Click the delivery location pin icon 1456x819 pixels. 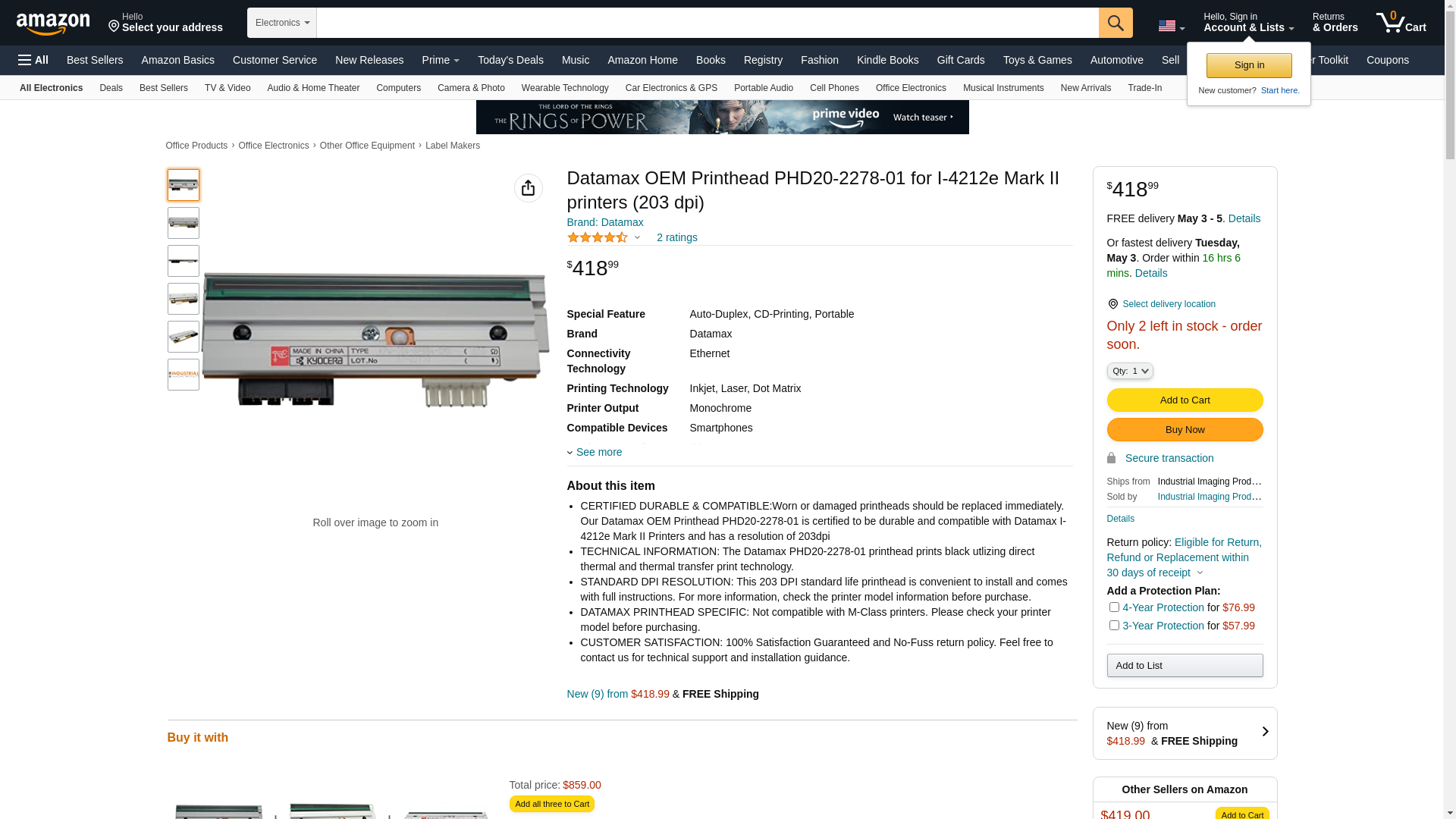coord(1112,304)
